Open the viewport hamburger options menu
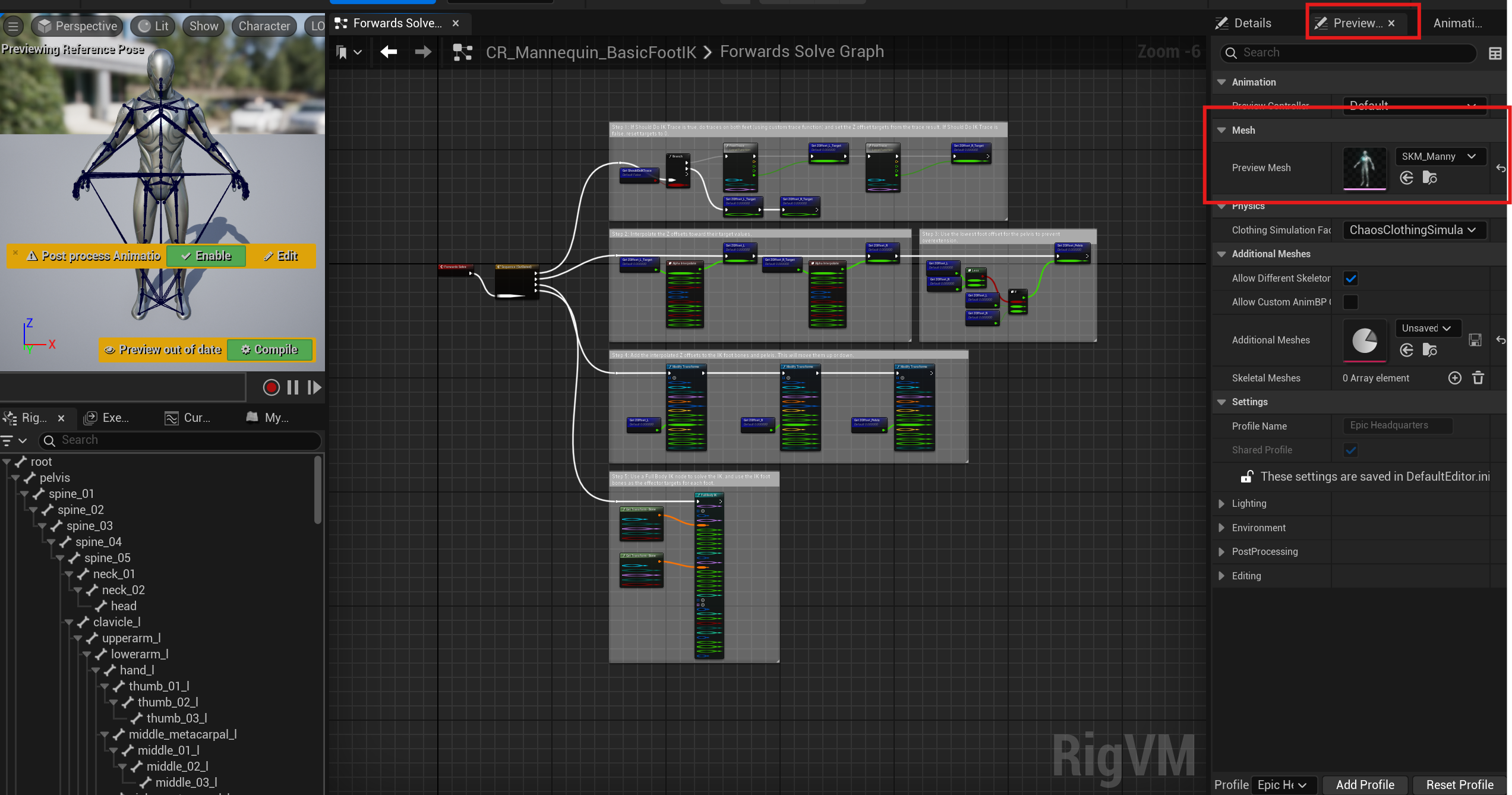 coord(13,26)
